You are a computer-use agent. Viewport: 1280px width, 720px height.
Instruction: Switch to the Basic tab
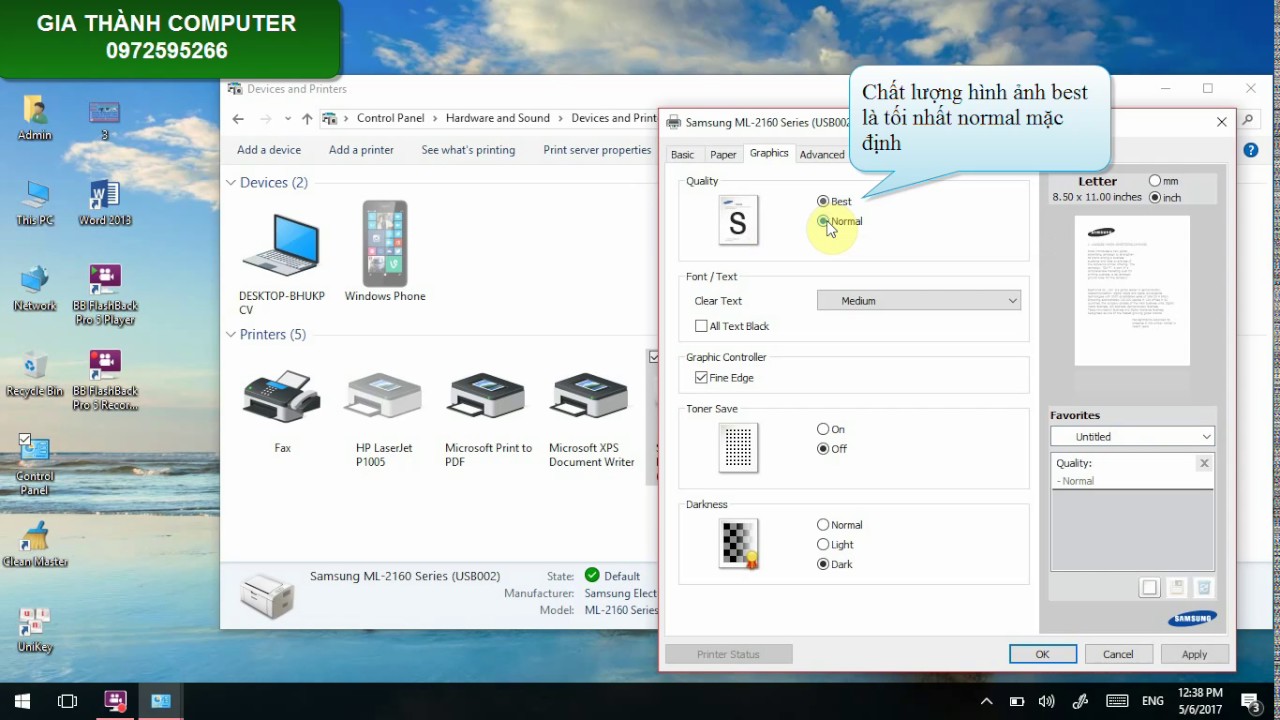pos(682,154)
